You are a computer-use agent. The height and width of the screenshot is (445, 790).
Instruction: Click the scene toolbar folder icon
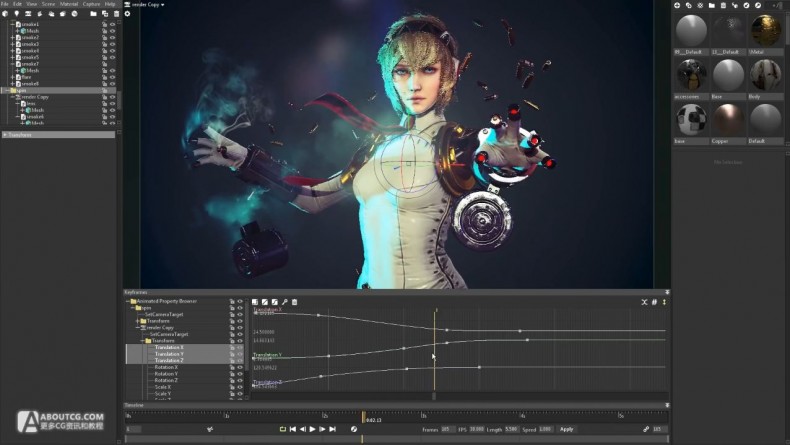point(93,14)
